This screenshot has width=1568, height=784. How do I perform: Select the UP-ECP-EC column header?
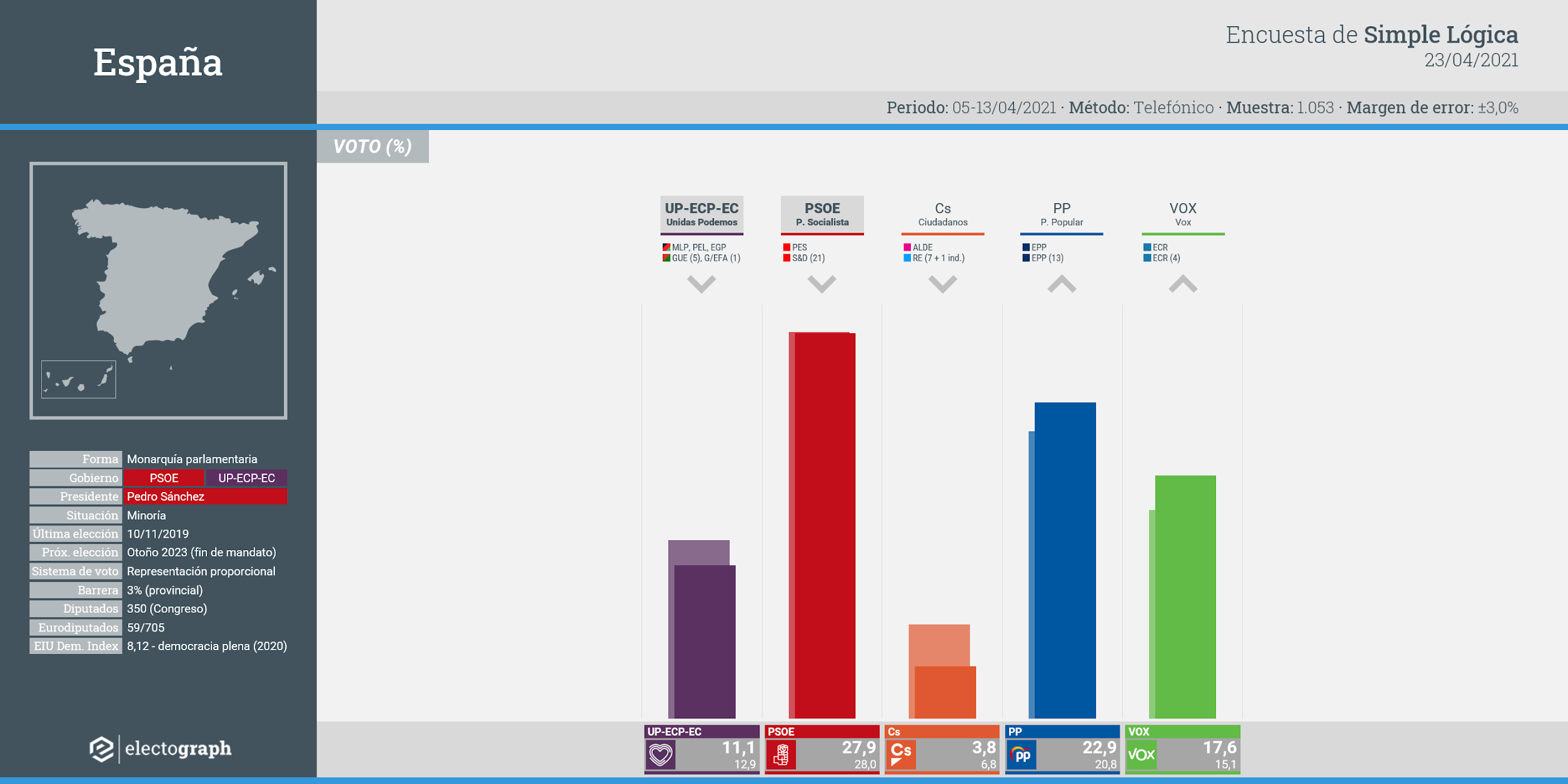click(701, 215)
